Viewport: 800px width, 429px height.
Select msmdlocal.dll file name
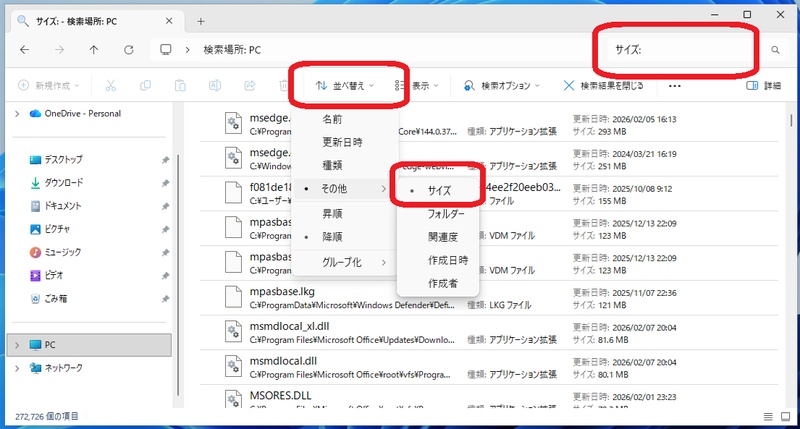coord(283,361)
